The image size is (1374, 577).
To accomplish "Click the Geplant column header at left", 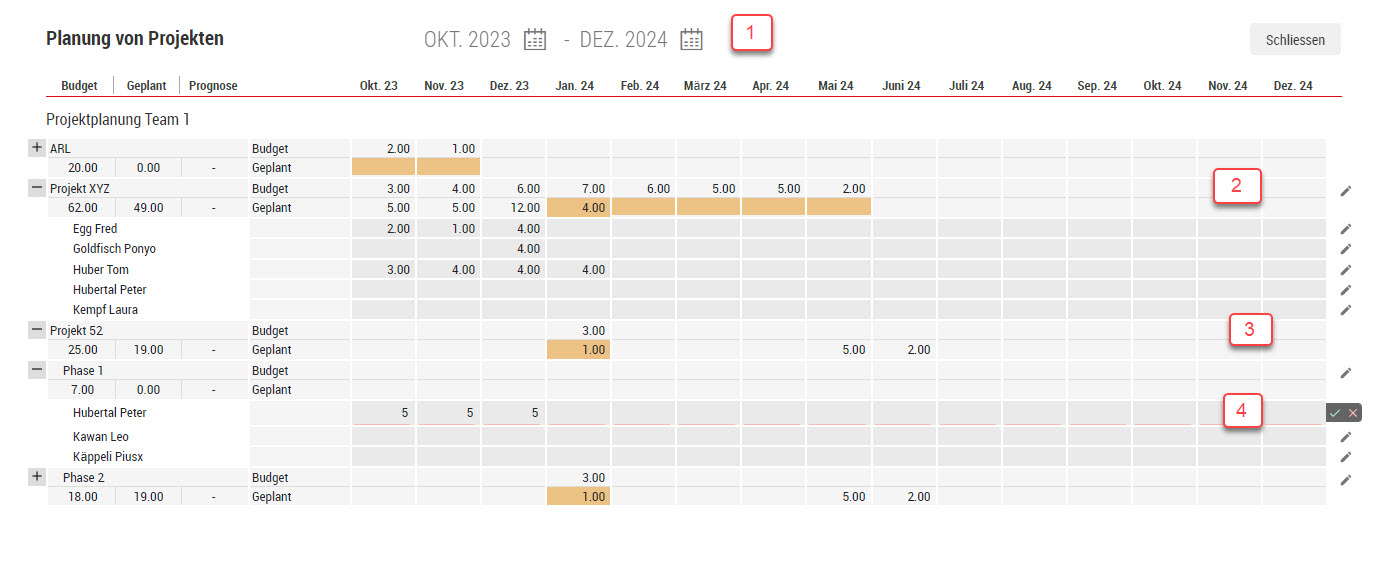I will click(x=146, y=86).
